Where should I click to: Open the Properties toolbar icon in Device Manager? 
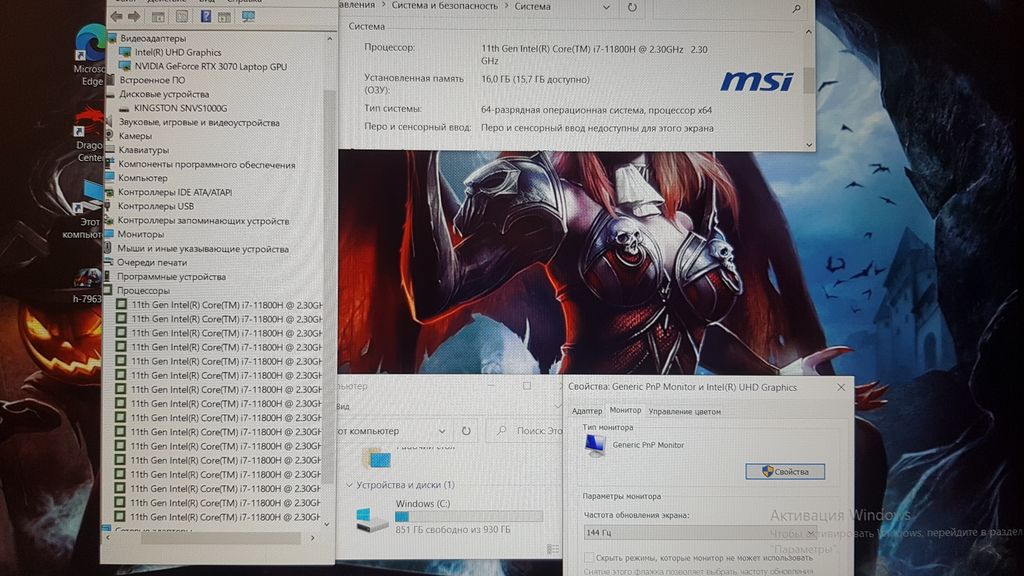[x=182, y=16]
